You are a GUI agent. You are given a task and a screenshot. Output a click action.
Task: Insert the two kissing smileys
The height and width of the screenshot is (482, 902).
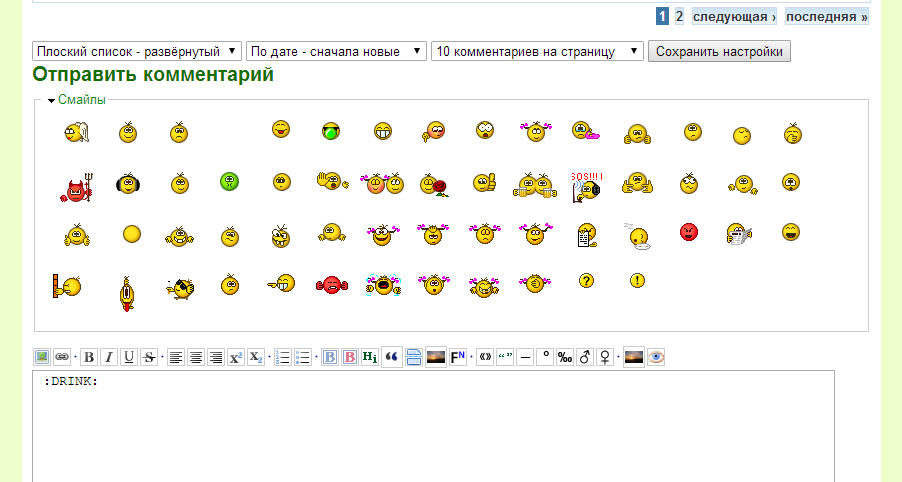383,183
